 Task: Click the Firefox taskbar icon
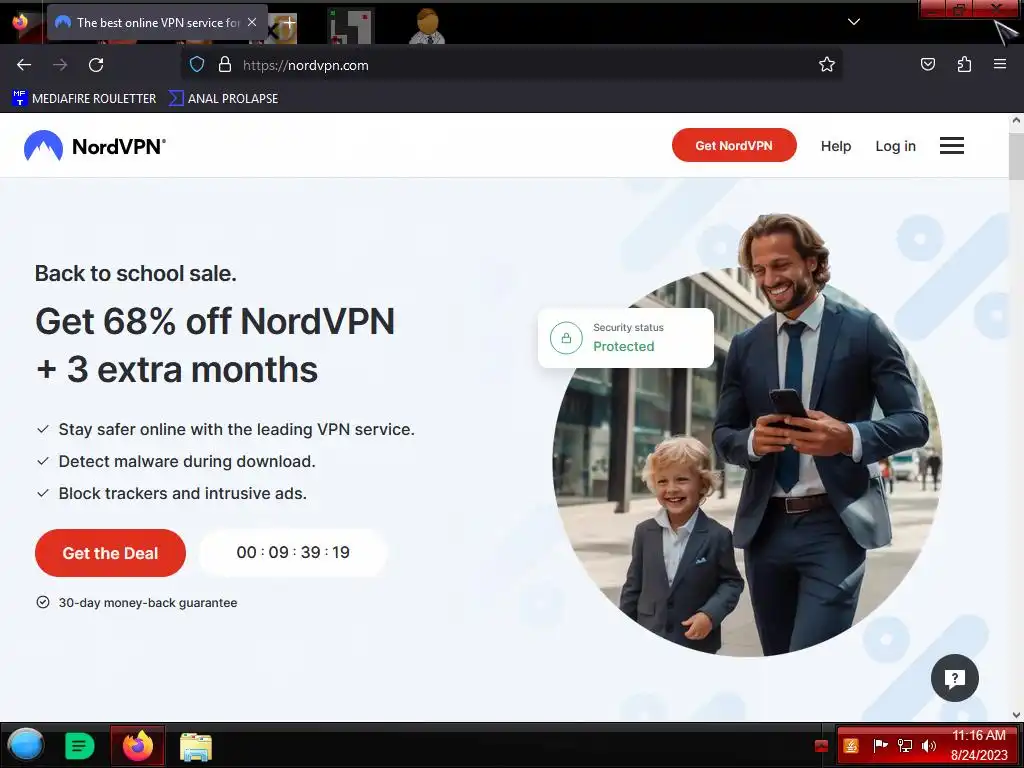(137, 746)
